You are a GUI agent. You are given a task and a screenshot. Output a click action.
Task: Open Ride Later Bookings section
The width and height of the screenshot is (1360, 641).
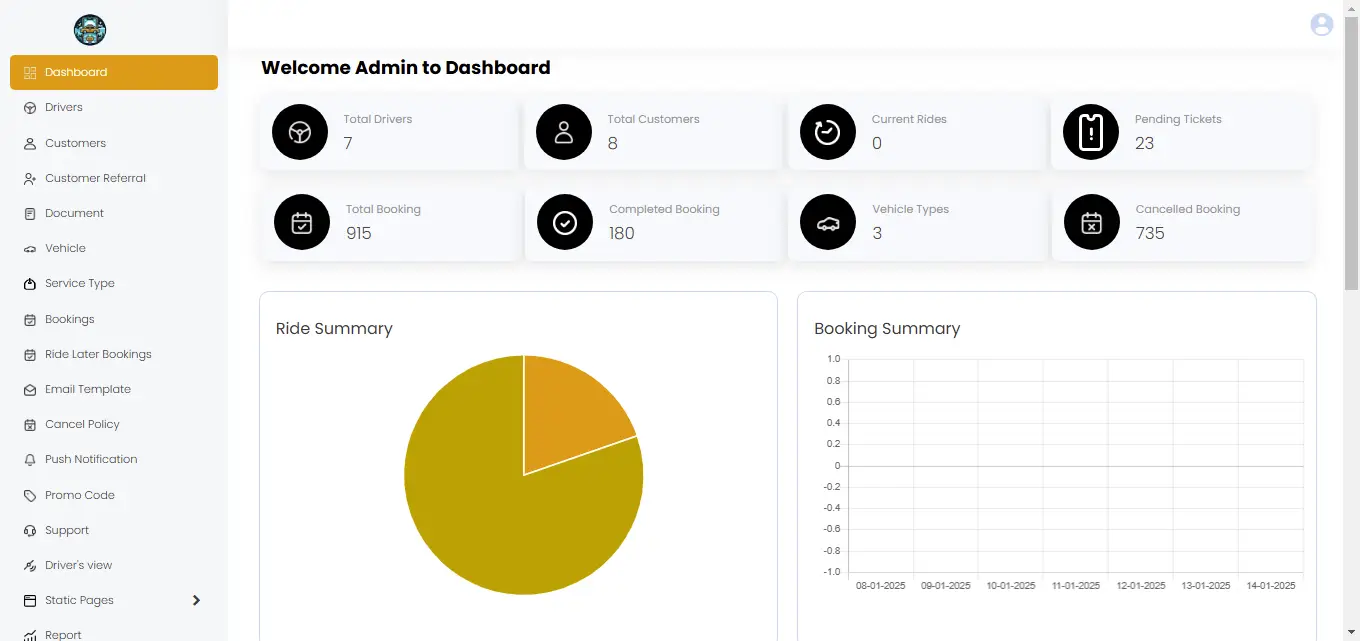tap(98, 354)
